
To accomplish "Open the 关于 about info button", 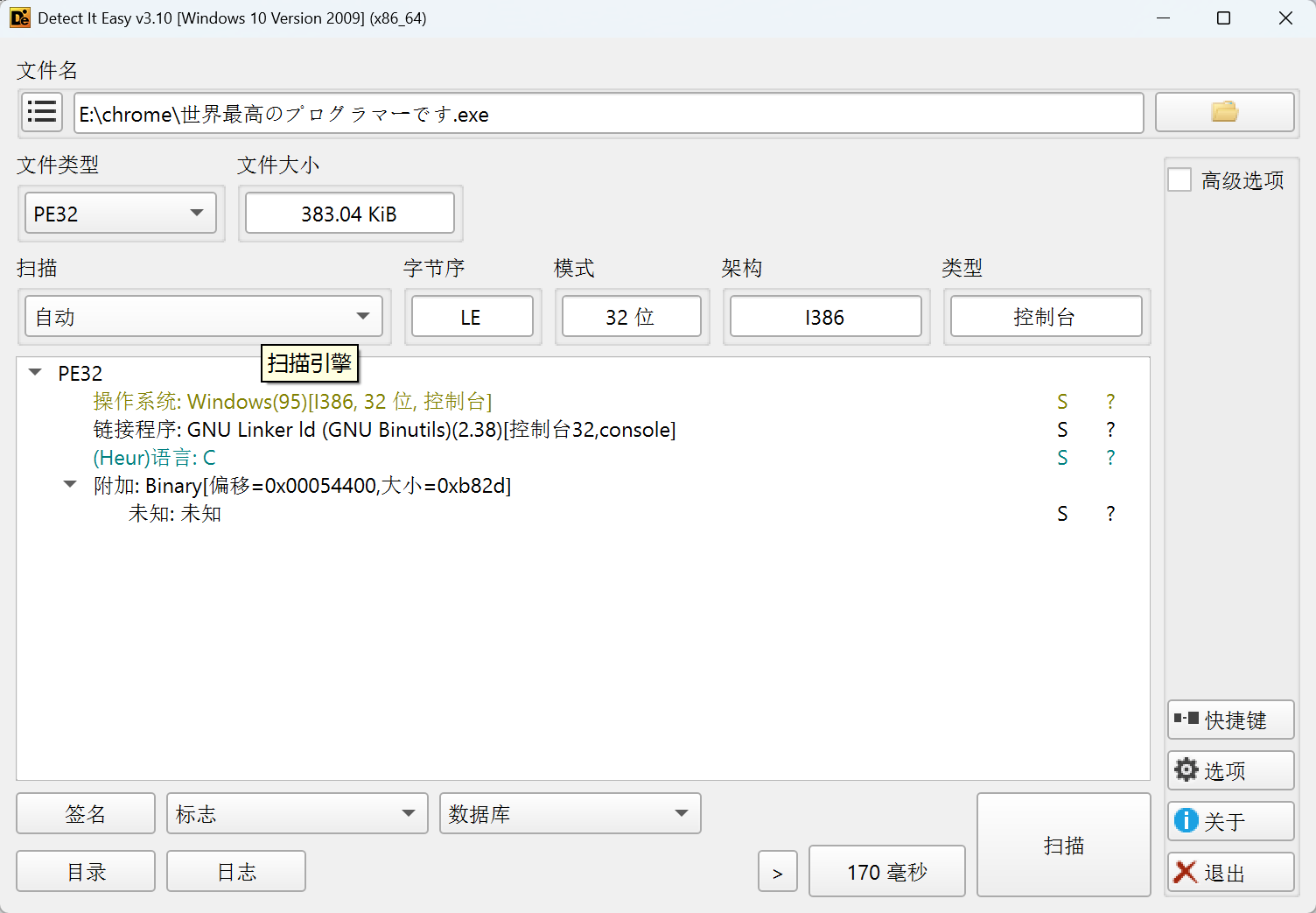I will click(x=1230, y=821).
